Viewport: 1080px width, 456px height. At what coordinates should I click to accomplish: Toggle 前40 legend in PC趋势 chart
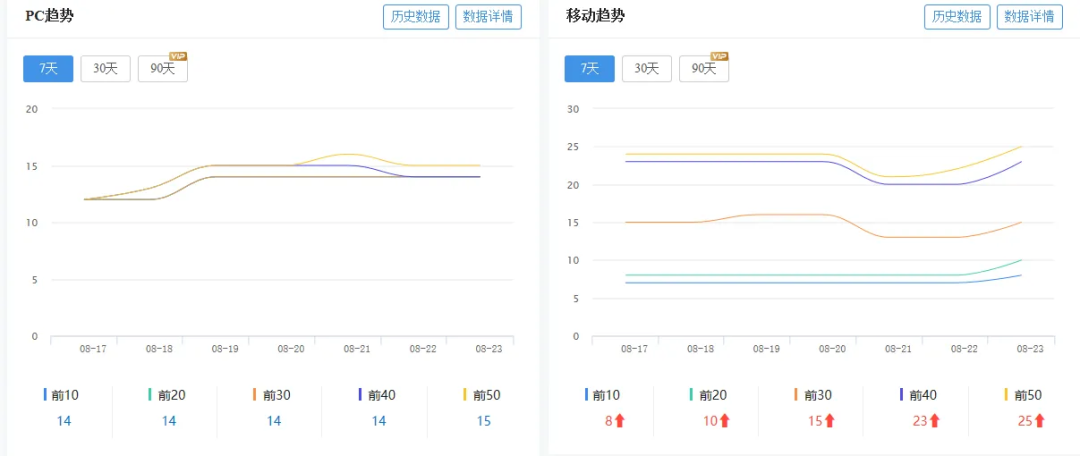[377, 395]
